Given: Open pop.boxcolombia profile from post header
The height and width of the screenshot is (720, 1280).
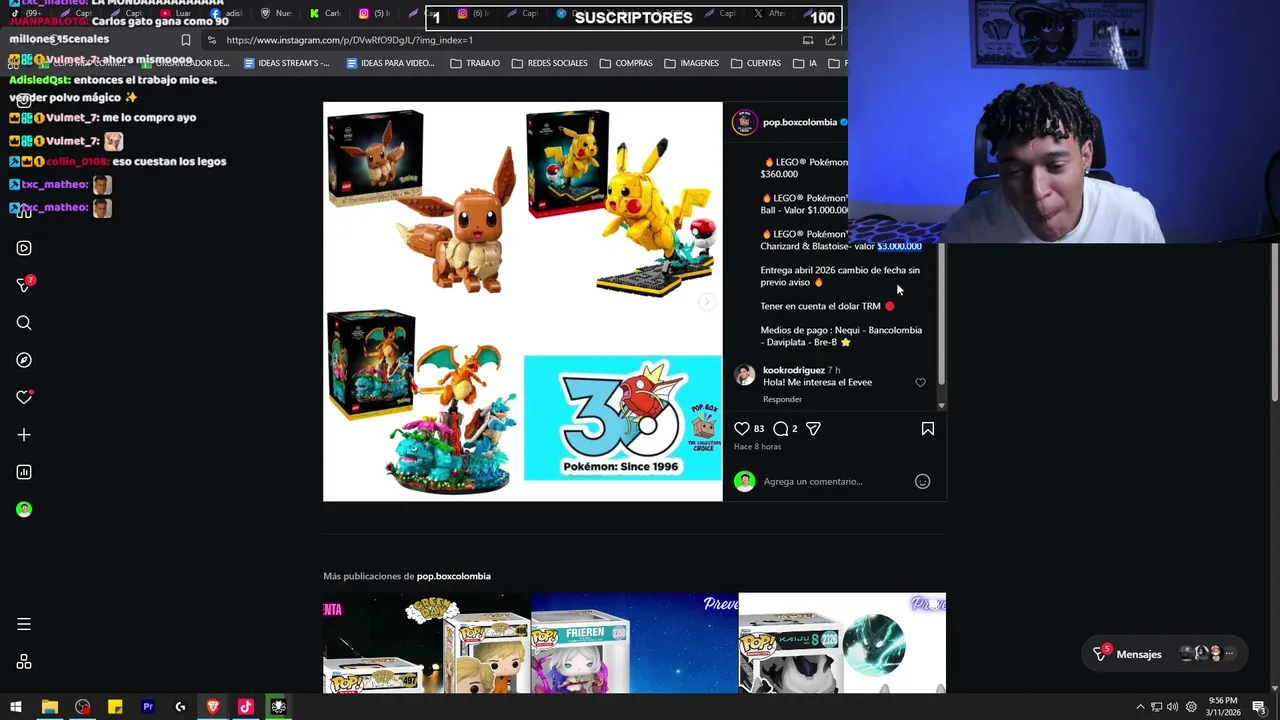Looking at the screenshot, I should [x=799, y=122].
